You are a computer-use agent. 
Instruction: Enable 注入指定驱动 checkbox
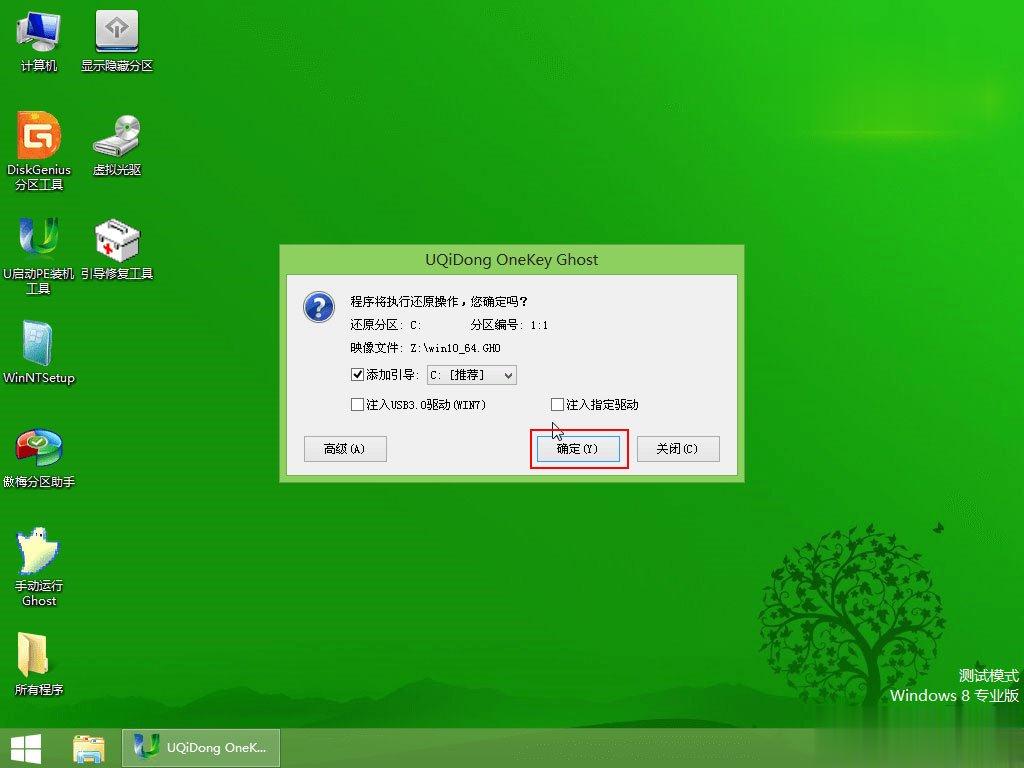(557, 405)
